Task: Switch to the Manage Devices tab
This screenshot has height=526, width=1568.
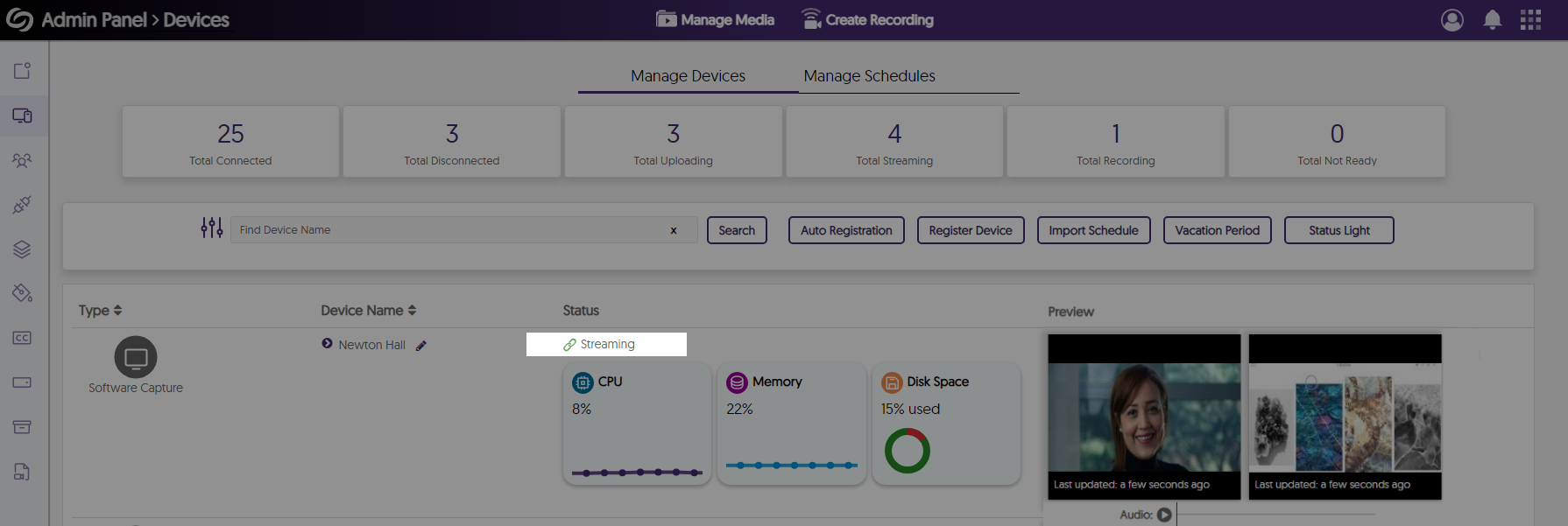Action: [688, 76]
